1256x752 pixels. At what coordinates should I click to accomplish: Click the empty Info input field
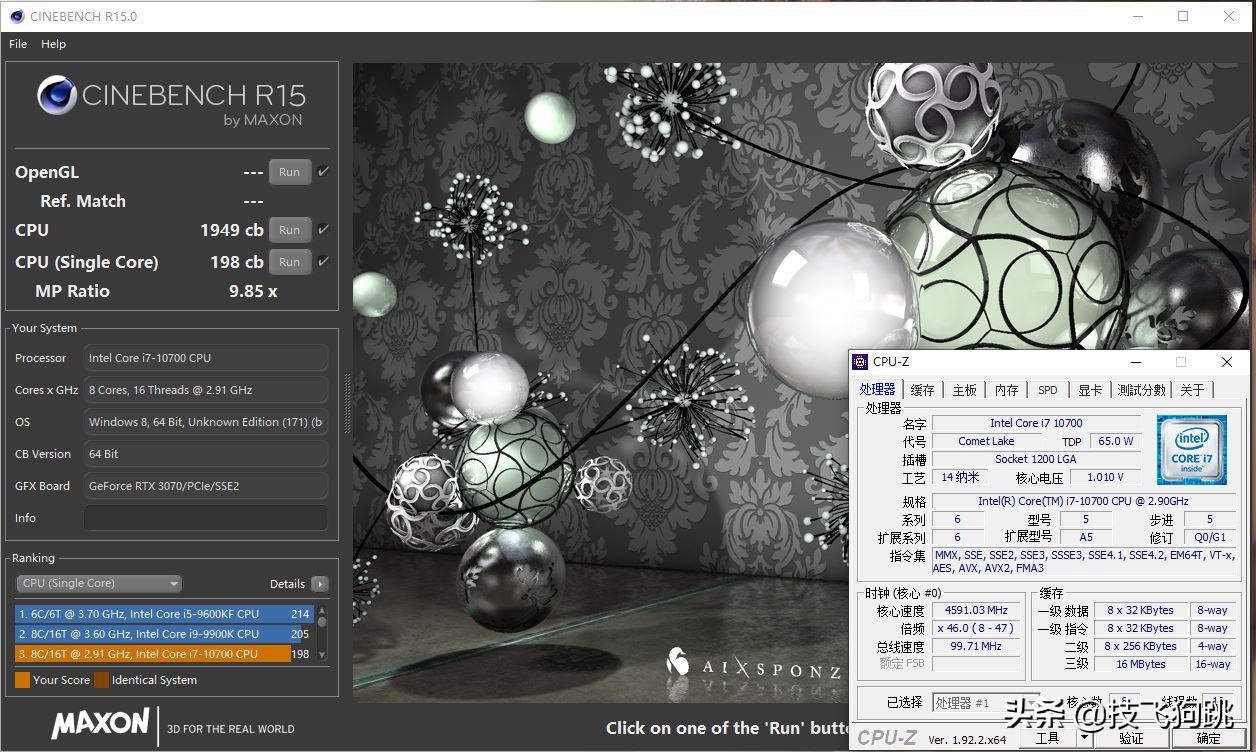coord(206,518)
